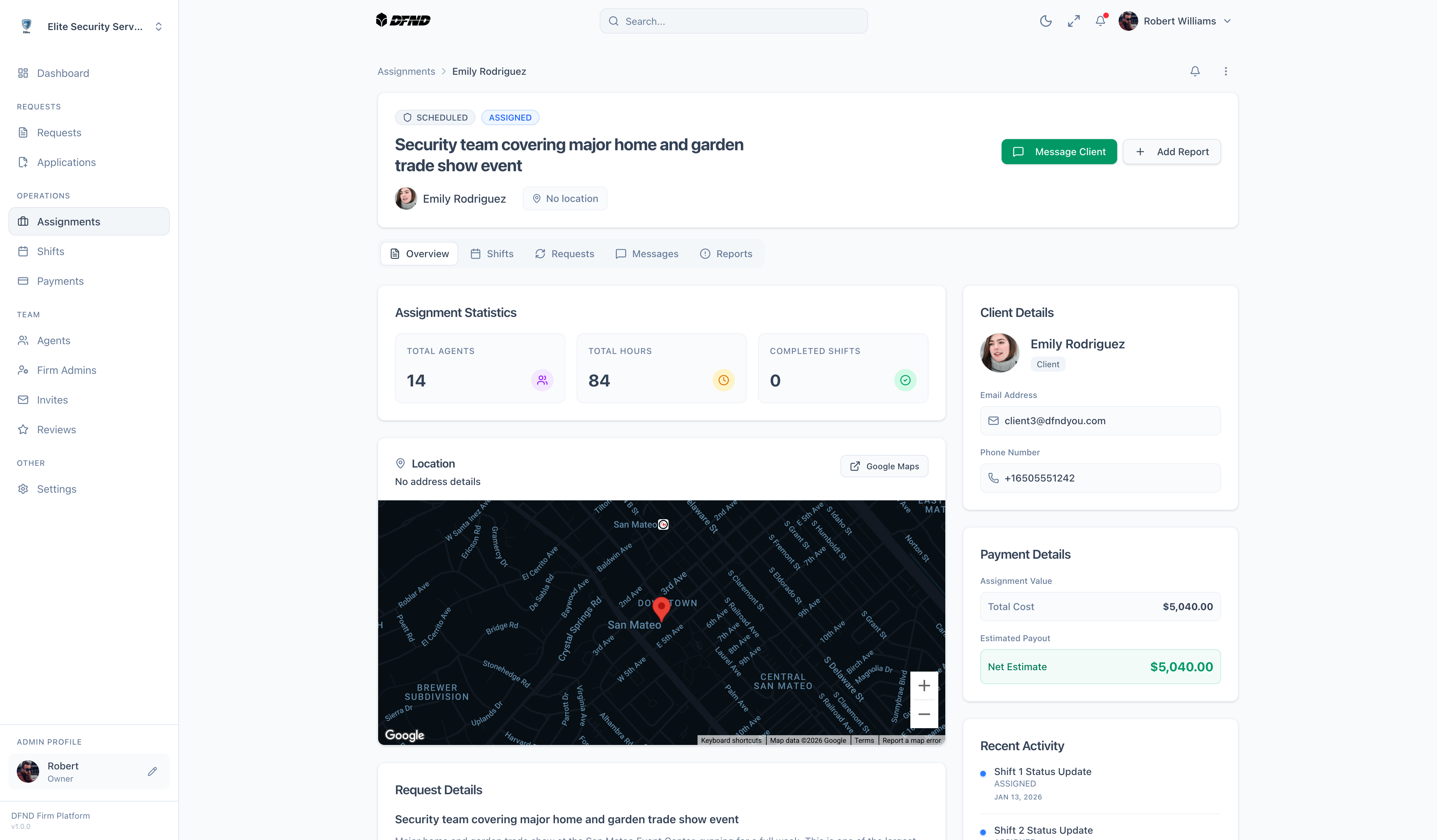This screenshot has height=840, width=1437.
Task: Click the pencil edit icon in Admin Profile
Action: [152, 772]
